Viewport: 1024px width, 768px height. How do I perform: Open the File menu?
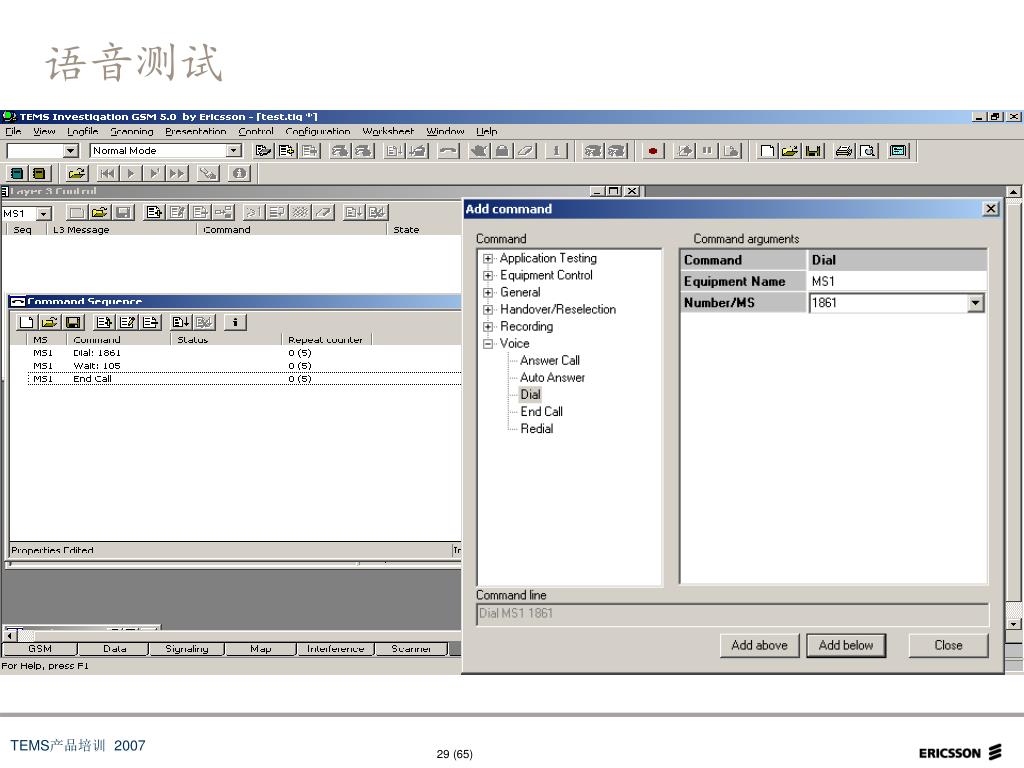[x=13, y=131]
